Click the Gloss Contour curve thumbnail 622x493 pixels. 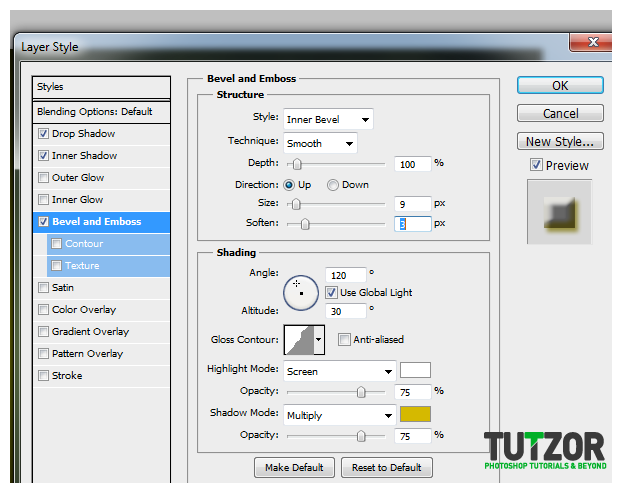point(299,340)
